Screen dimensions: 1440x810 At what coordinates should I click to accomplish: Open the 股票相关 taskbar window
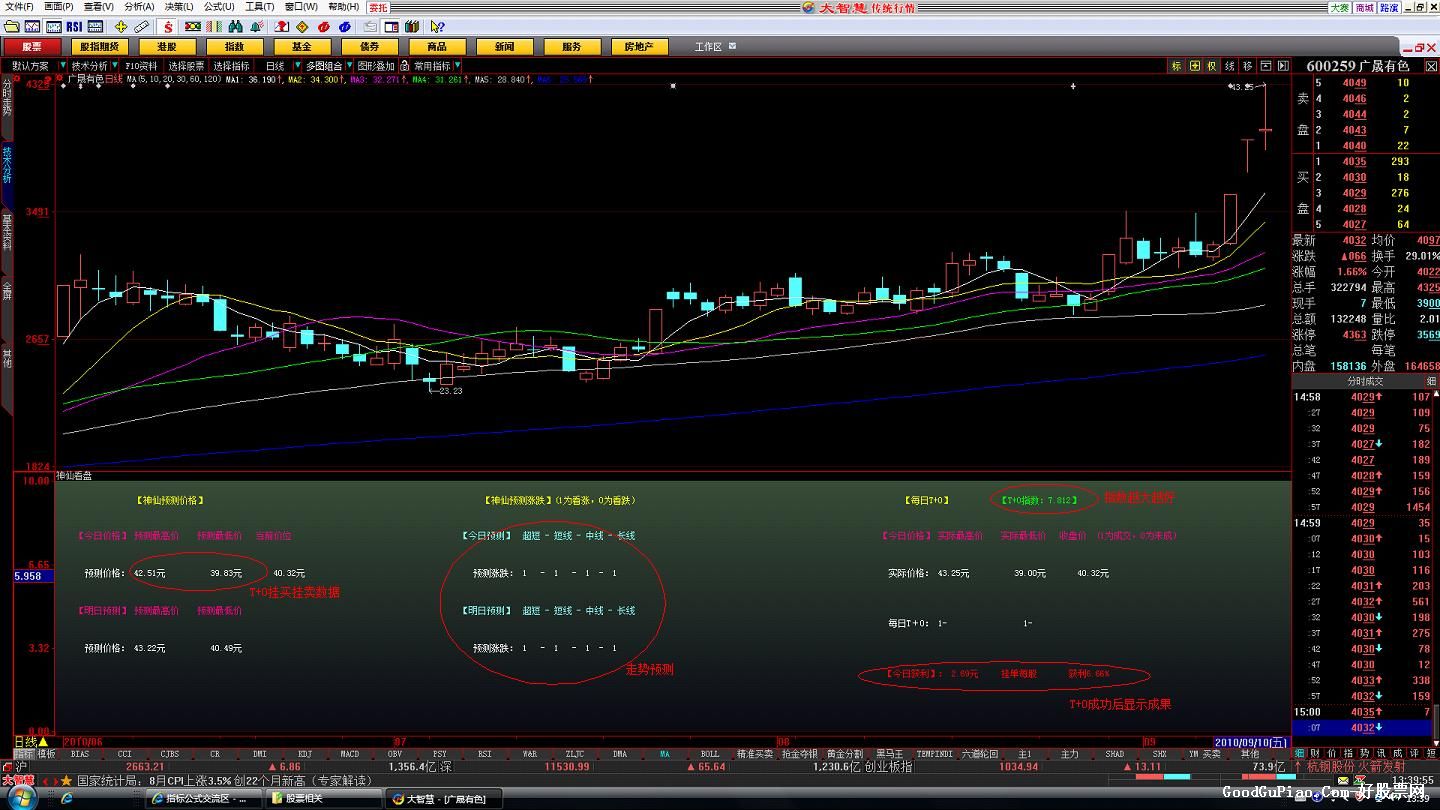click(x=325, y=798)
